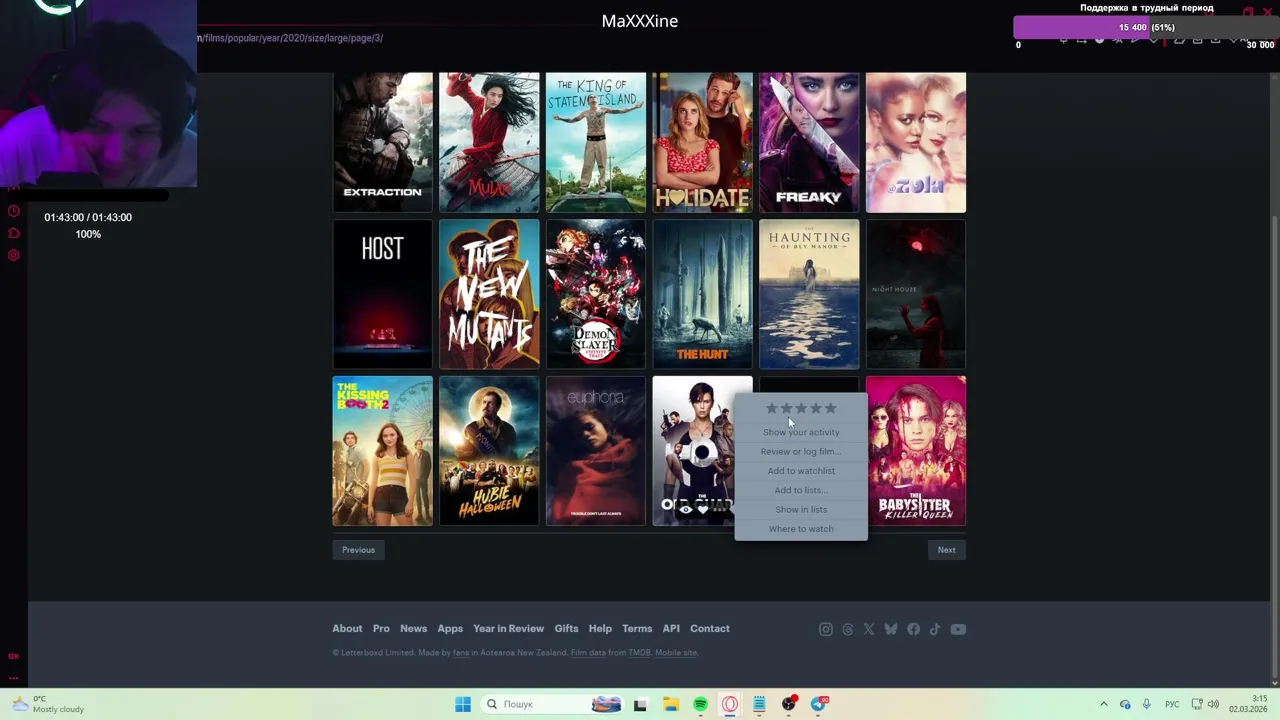
Task: Click the clock icon in left sidebar
Action: (14, 211)
